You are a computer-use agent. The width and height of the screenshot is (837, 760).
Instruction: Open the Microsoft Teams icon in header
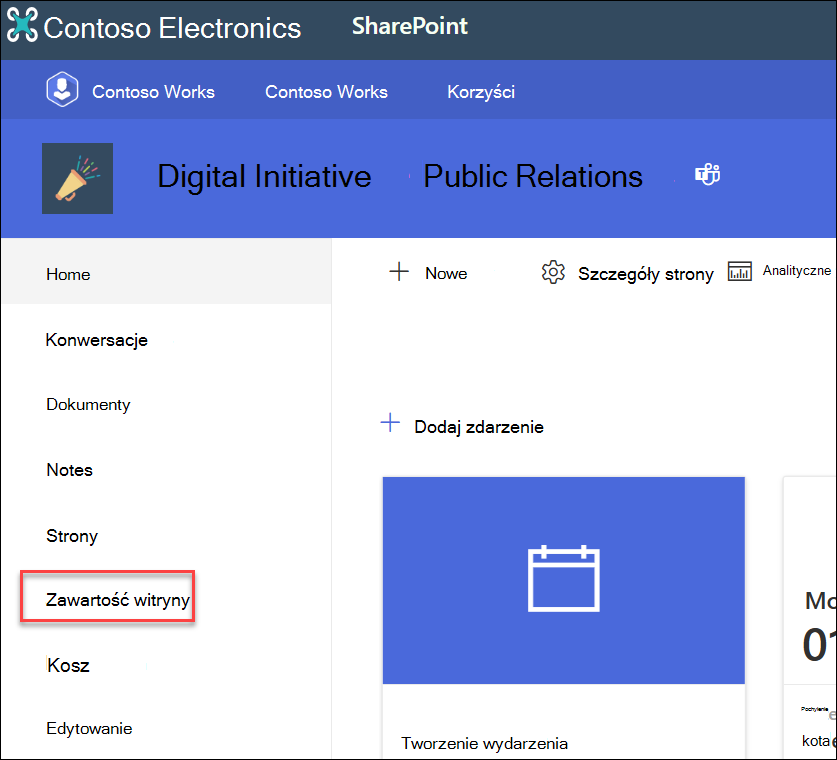(707, 175)
